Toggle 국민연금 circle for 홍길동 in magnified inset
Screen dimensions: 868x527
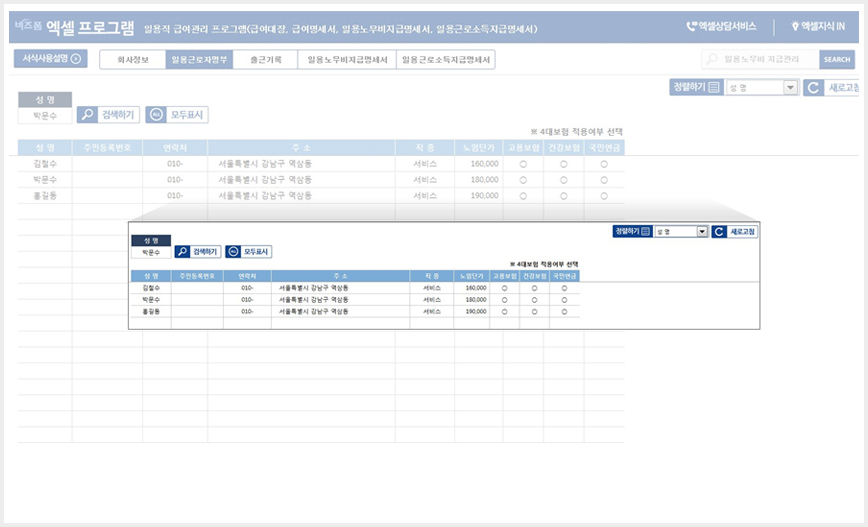[564, 312]
